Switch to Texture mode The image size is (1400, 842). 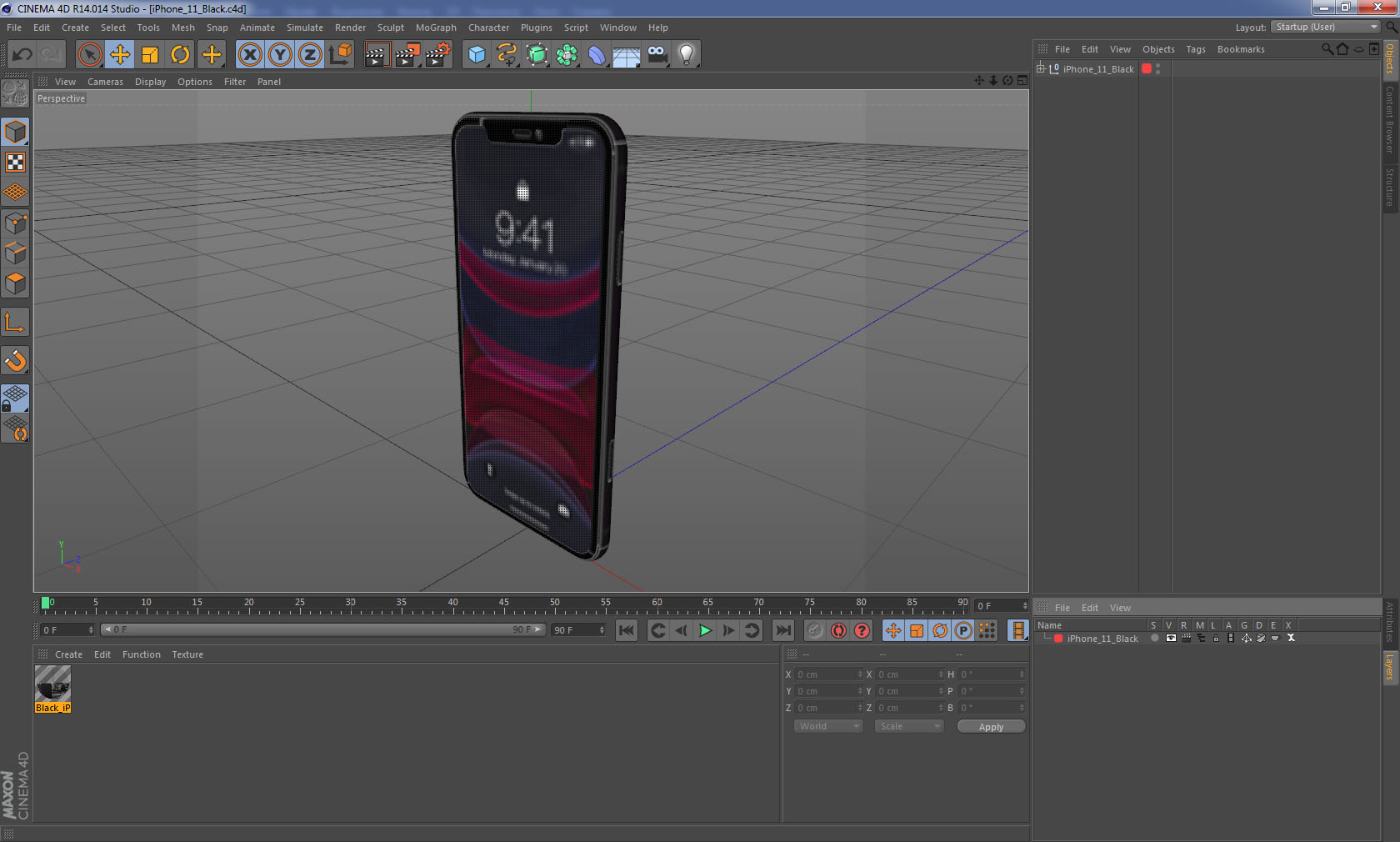point(15,162)
